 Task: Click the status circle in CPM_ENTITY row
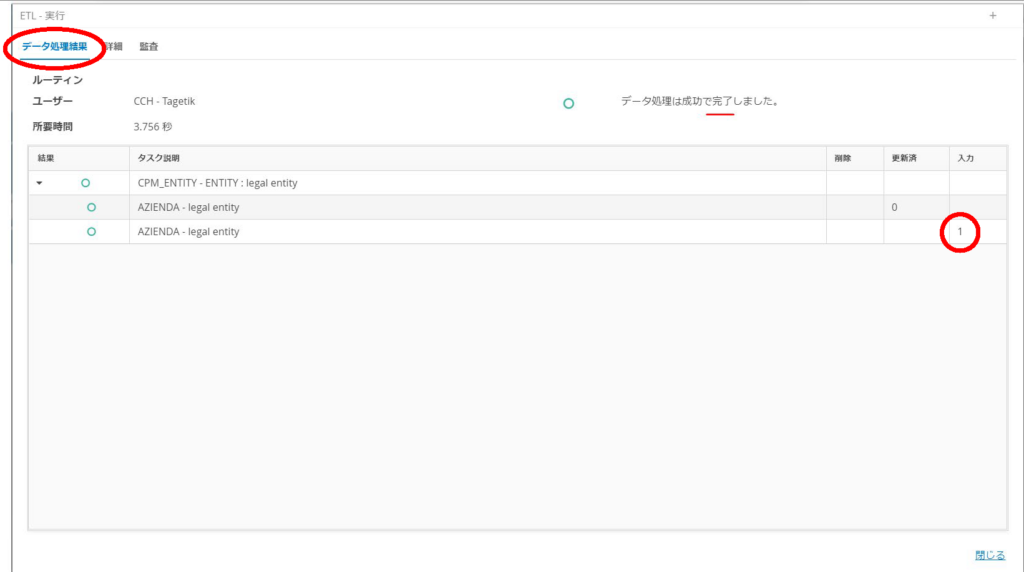click(x=85, y=183)
